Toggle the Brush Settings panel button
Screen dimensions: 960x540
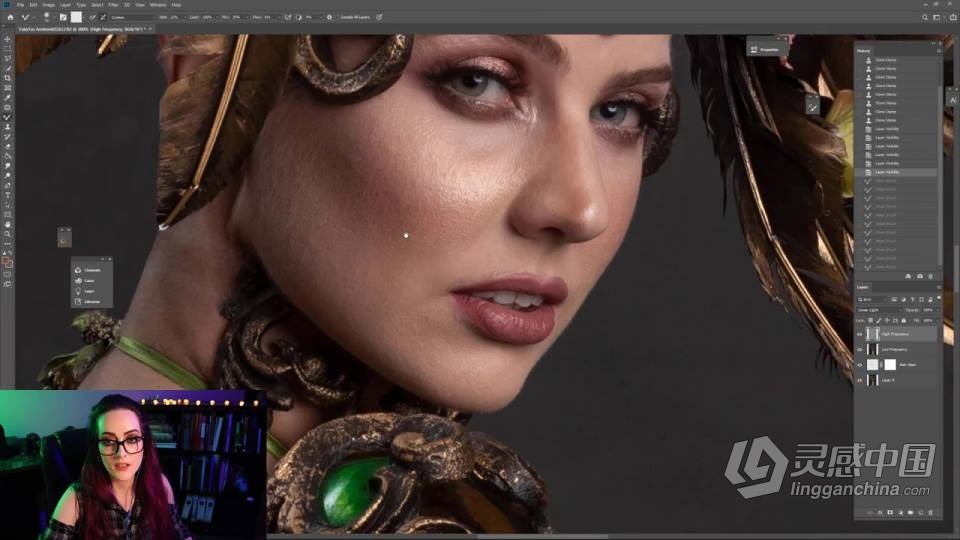click(63, 17)
